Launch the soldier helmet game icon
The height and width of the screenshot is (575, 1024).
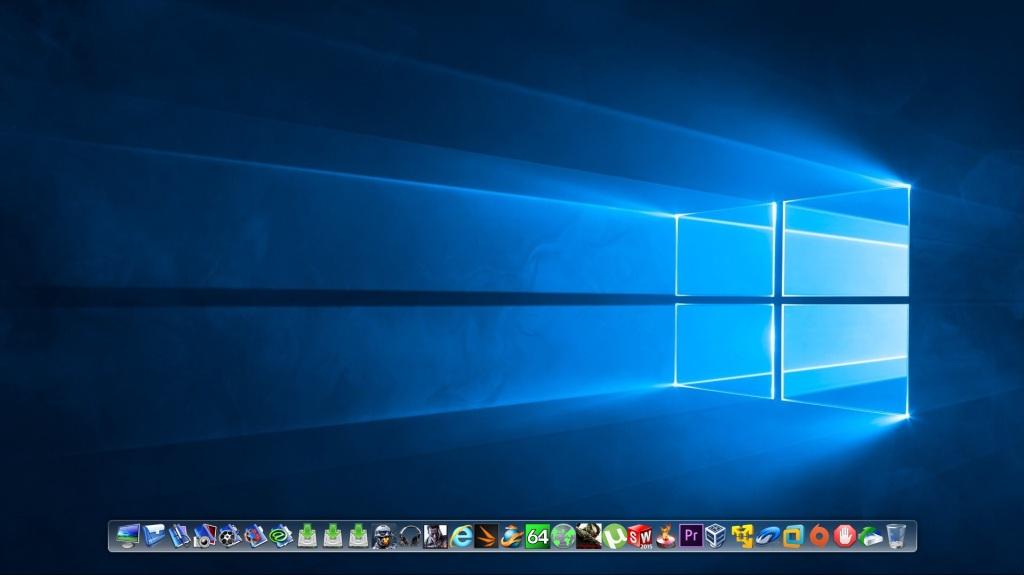384,536
